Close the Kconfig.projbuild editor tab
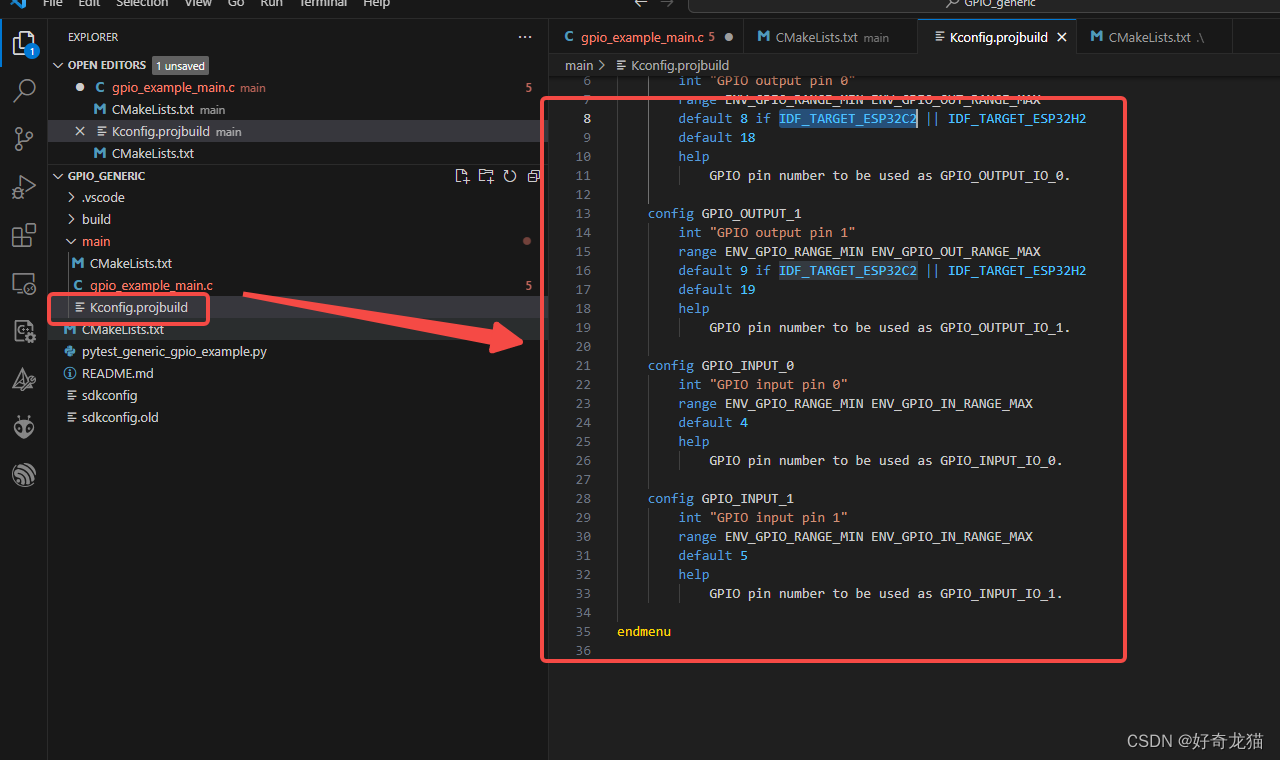The image size is (1280, 760). point(1062,37)
